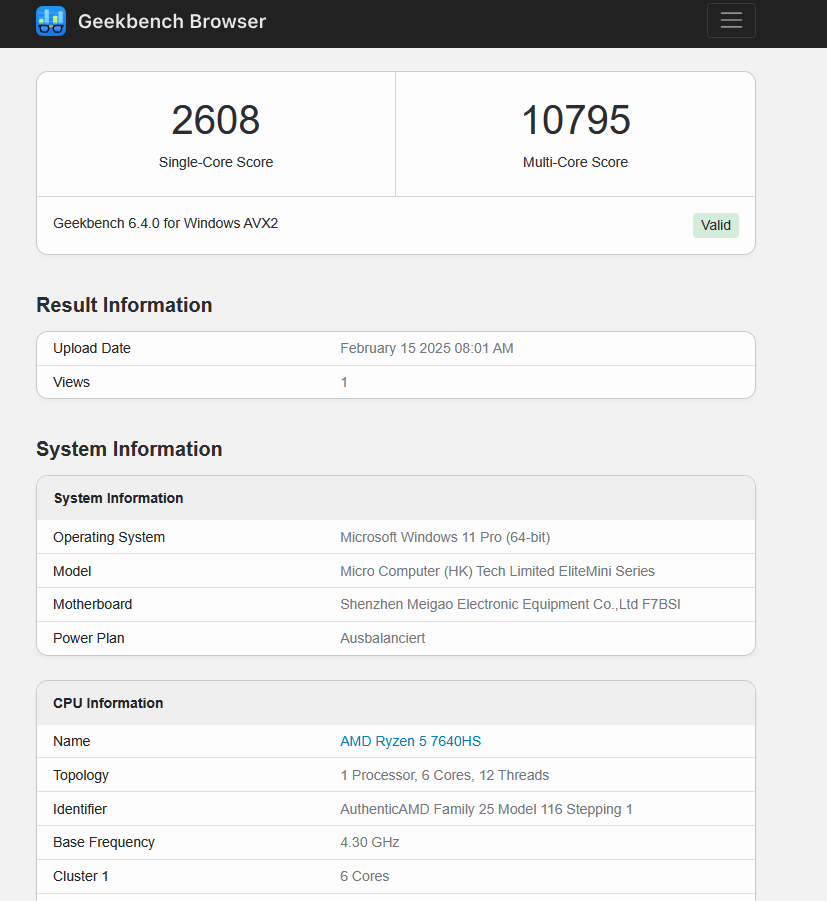The image size is (827, 901).
Task: Click the Microsoft Windows 11 Pro value
Action: point(445,537)
